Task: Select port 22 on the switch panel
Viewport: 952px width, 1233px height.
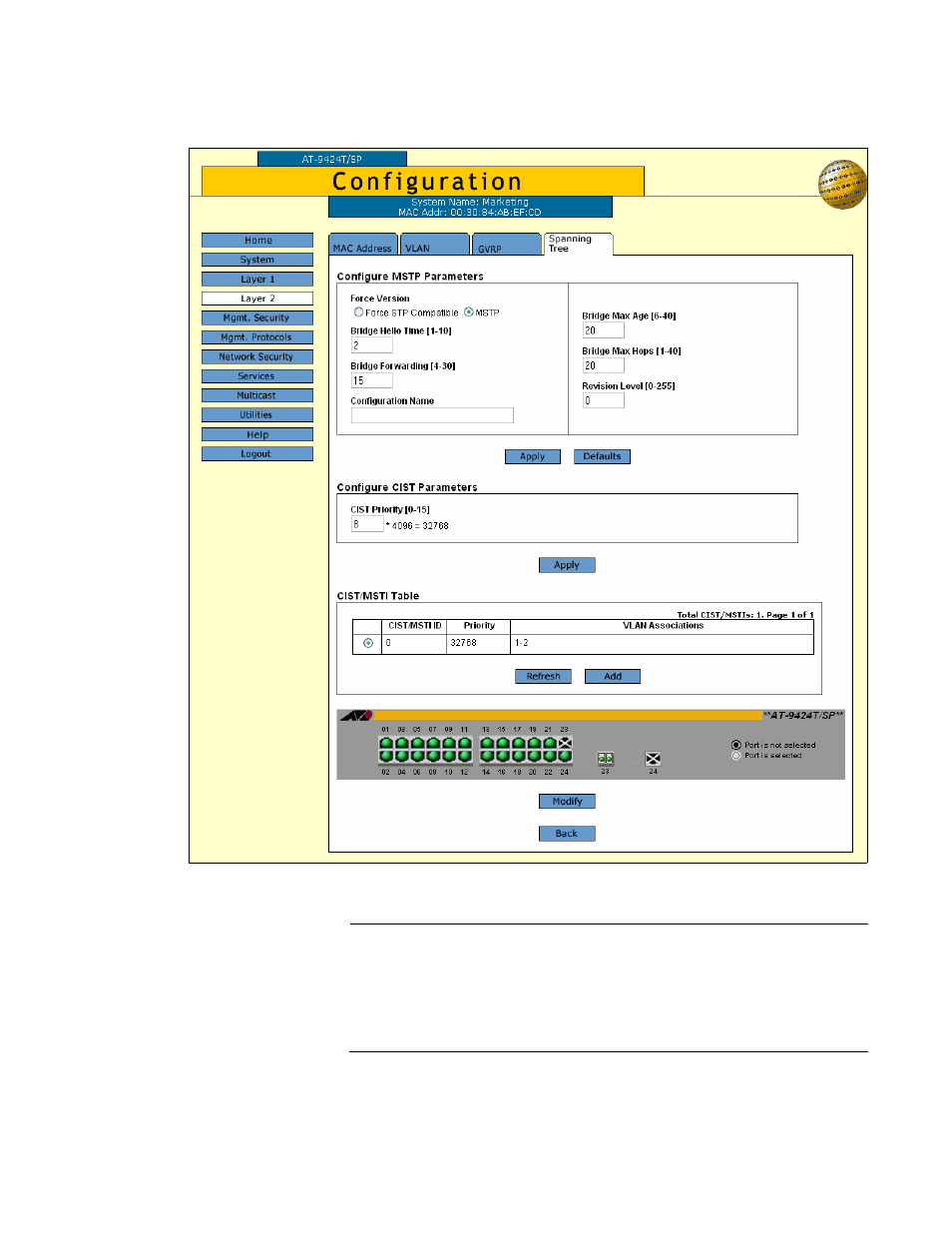Action: [549, 756]
